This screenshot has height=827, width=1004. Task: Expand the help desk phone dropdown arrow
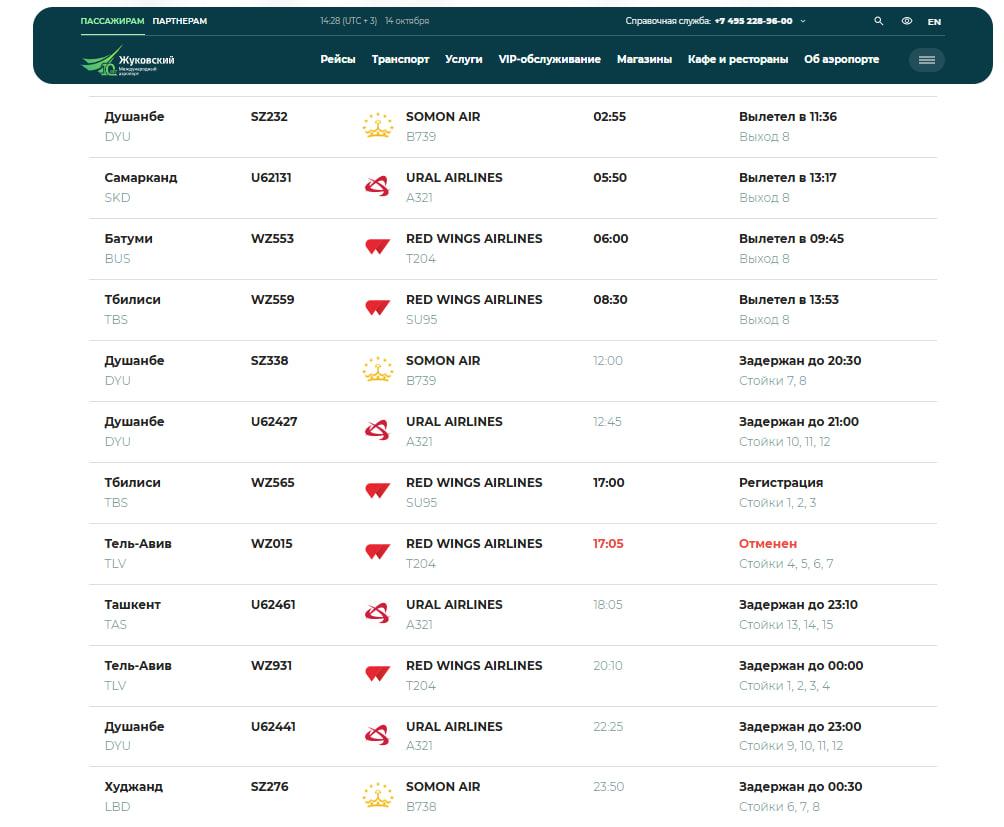coord(803,21)
